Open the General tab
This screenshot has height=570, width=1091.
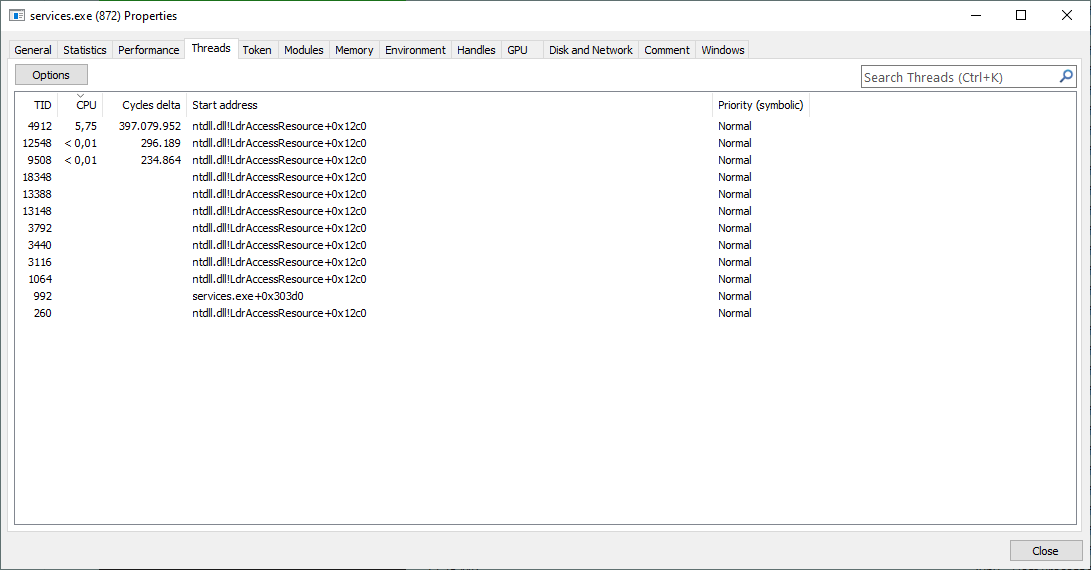click(x=33, y=50)
